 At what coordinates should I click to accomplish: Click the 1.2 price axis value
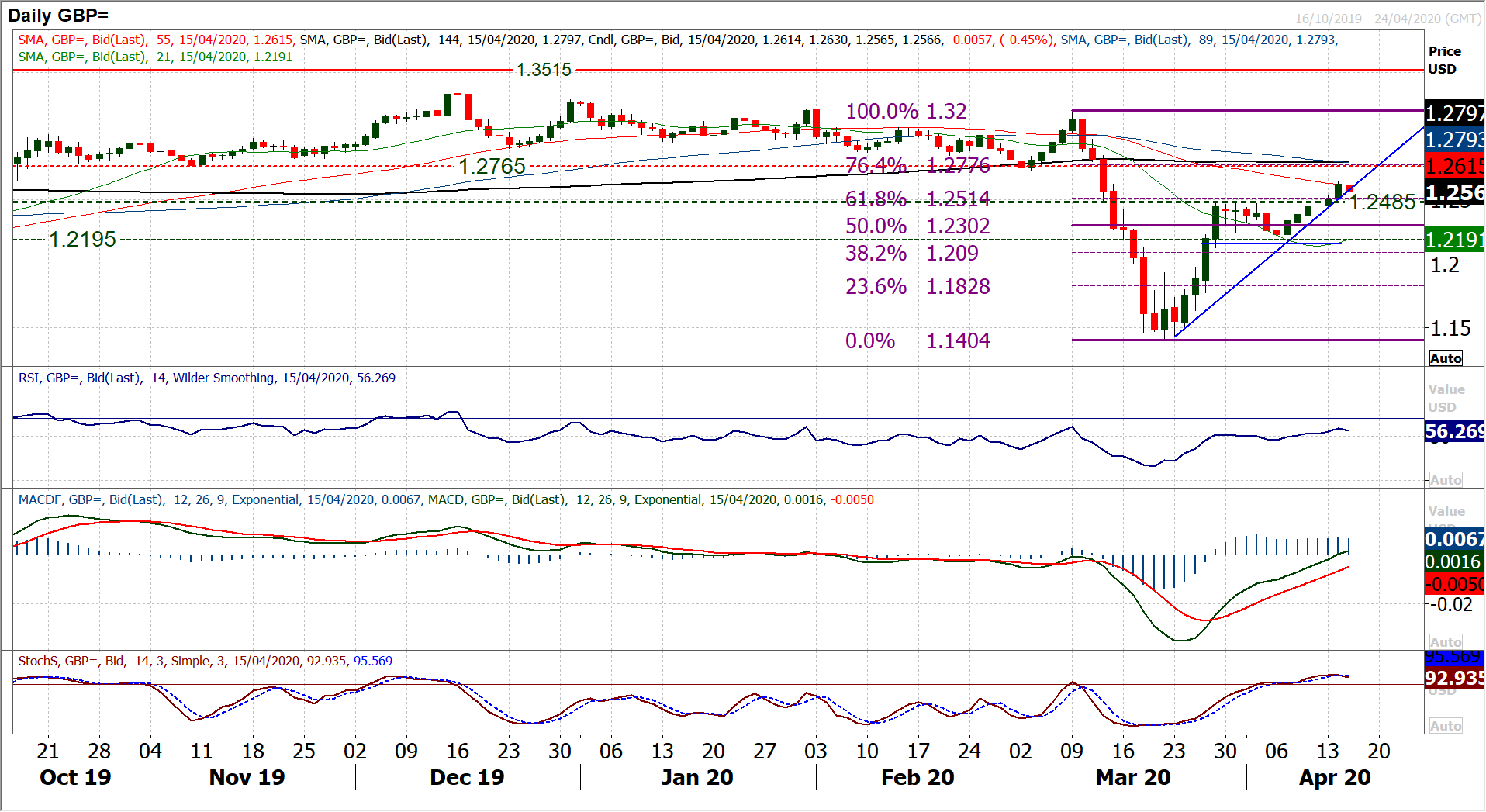click(x=1444, y=265)
